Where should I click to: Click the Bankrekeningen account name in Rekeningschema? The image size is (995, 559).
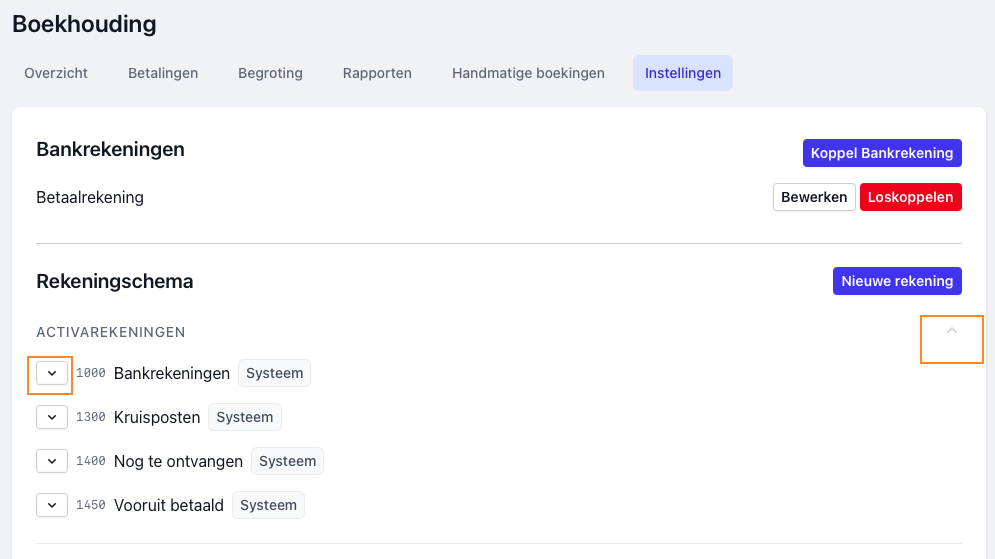click(x=172, y=373)
